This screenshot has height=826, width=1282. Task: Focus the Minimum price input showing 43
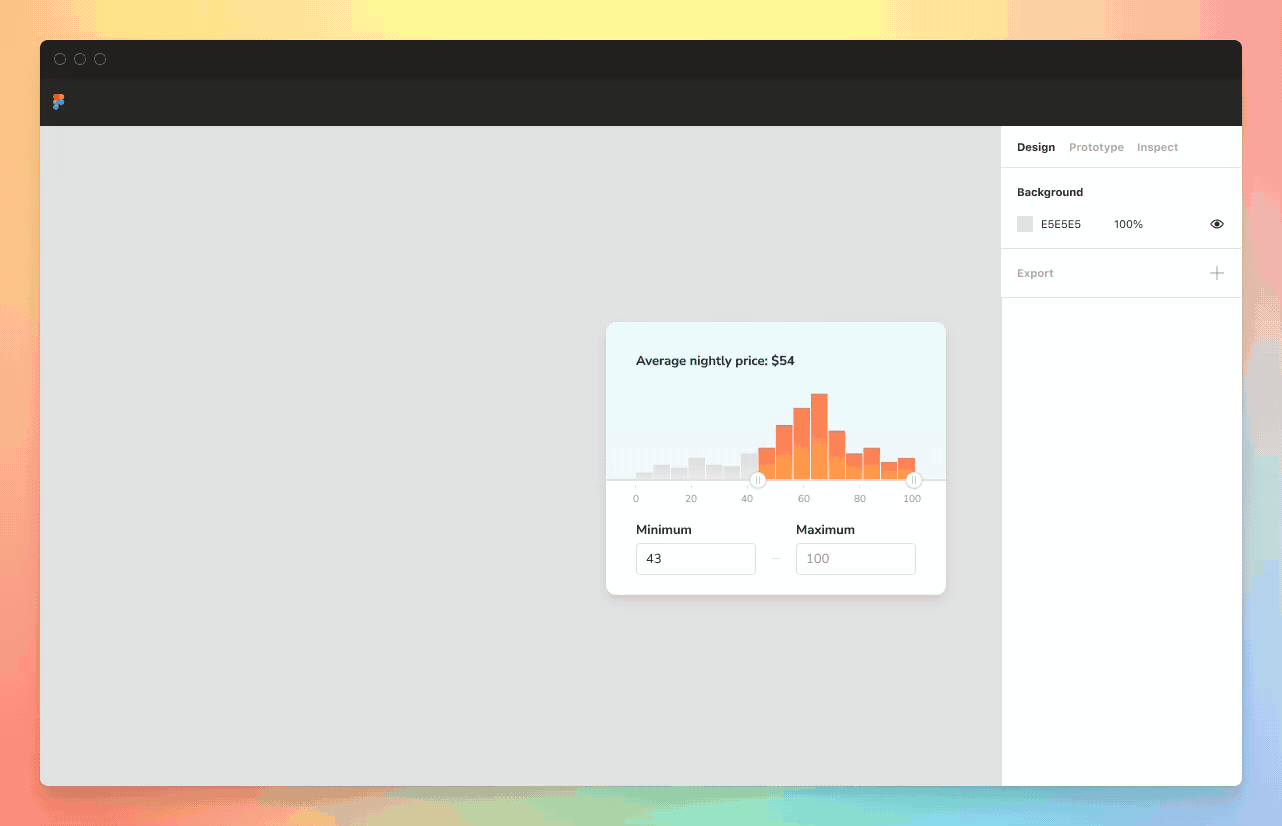[695, 559]
